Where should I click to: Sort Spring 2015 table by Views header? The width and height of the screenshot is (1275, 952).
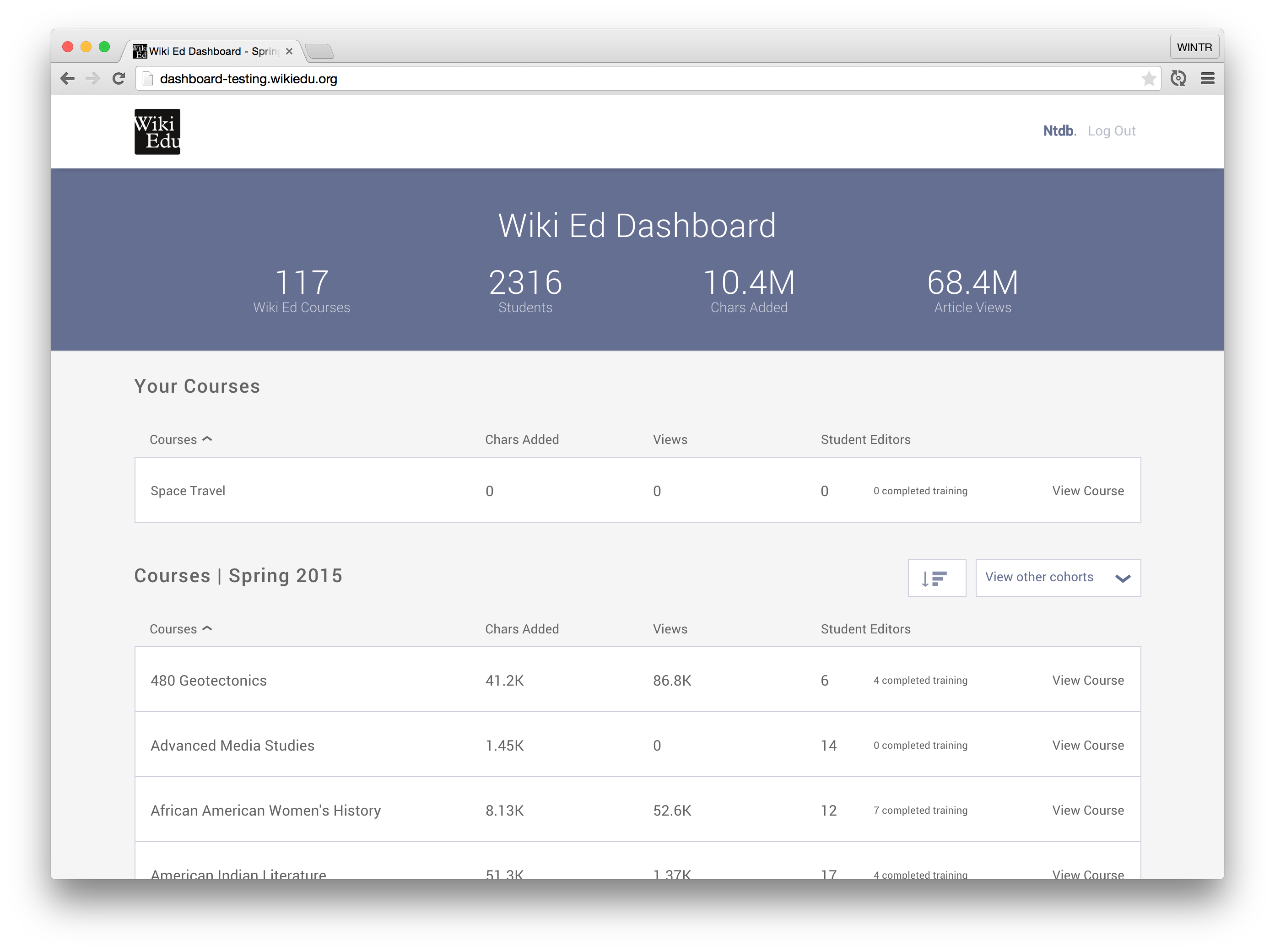(670, 629)
